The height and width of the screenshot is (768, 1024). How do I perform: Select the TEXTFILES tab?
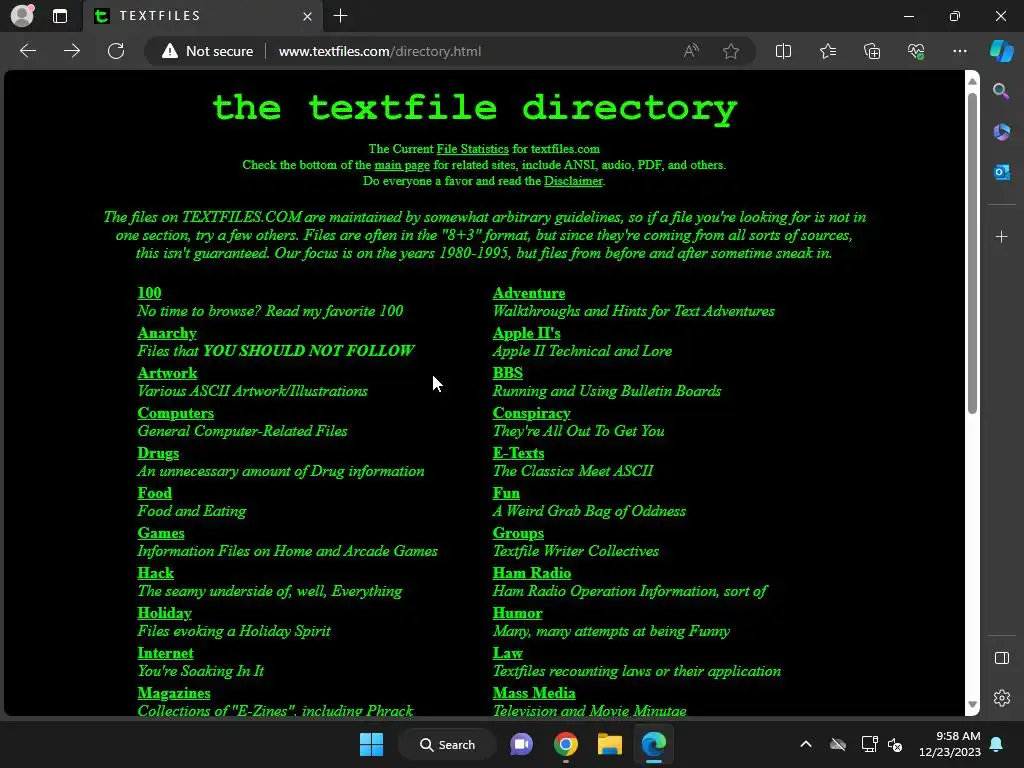click(x=202, y=16)
